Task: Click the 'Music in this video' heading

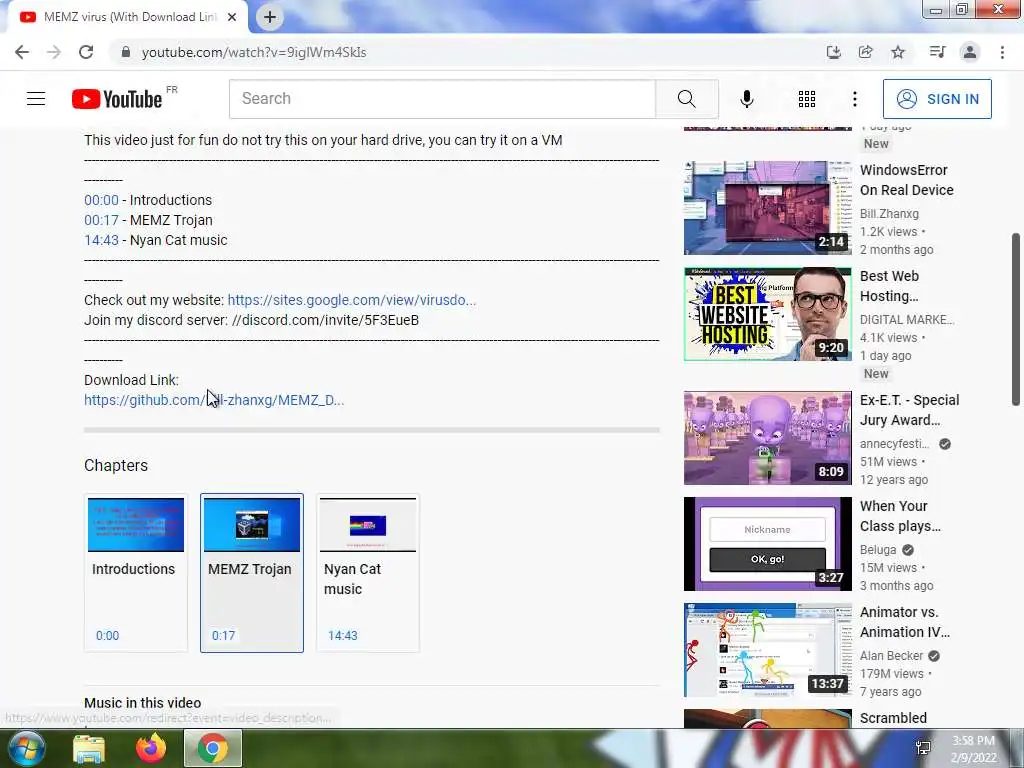Action: [142, 703]
